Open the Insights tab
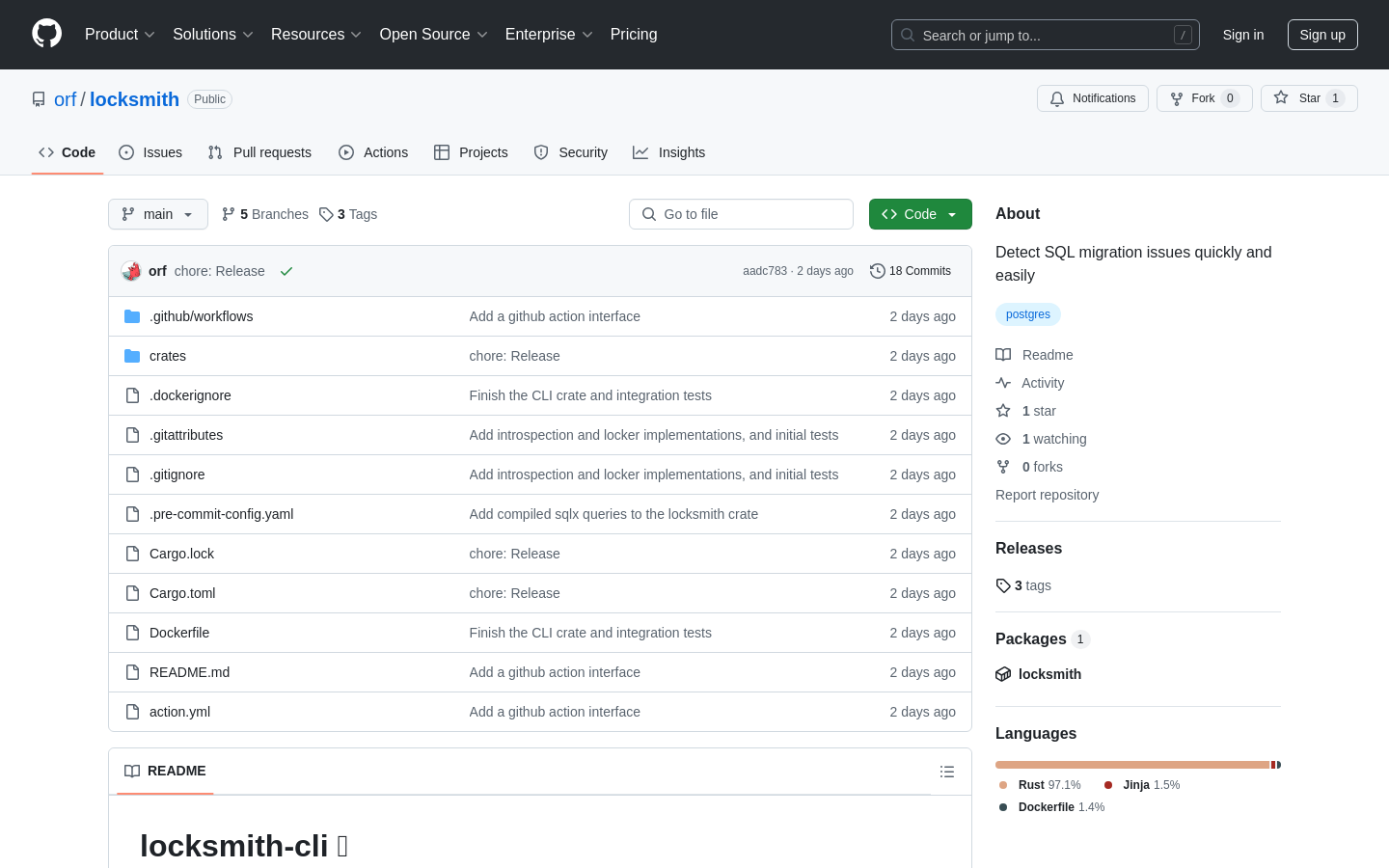Image resolution: width=1389 pixels, height=868 pixels. tap(669, 152)
